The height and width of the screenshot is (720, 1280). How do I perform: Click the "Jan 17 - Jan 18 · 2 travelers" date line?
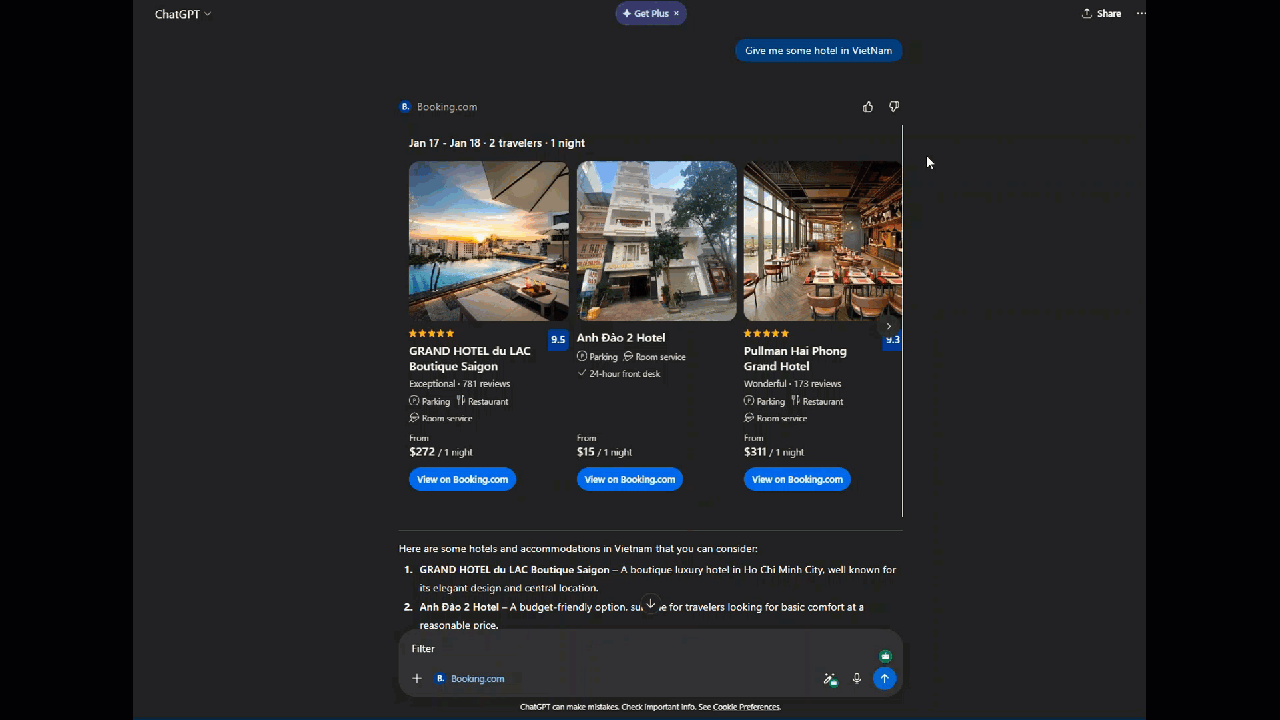(x=497, y=143)
